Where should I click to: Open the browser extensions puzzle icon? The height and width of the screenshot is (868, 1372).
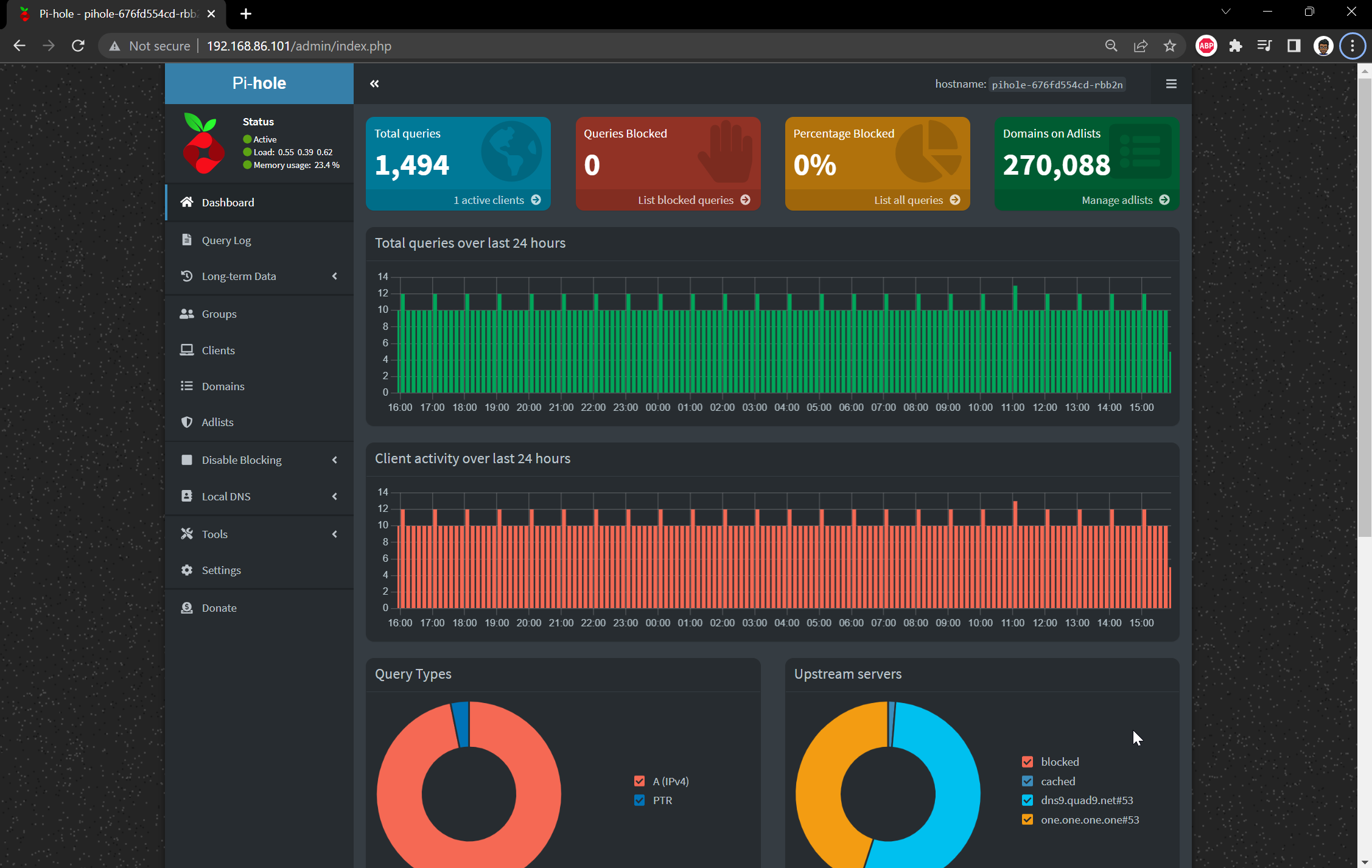[x=1235, y=46]
